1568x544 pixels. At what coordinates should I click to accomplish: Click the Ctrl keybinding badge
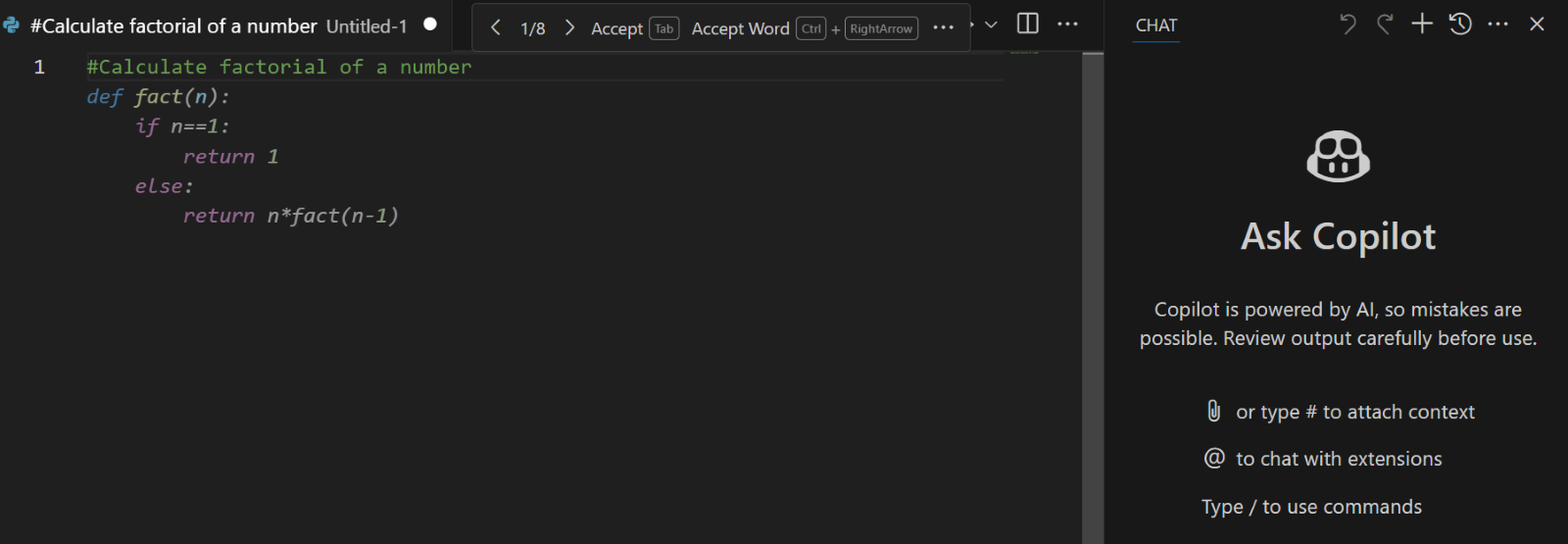click(x=811, y=28)
